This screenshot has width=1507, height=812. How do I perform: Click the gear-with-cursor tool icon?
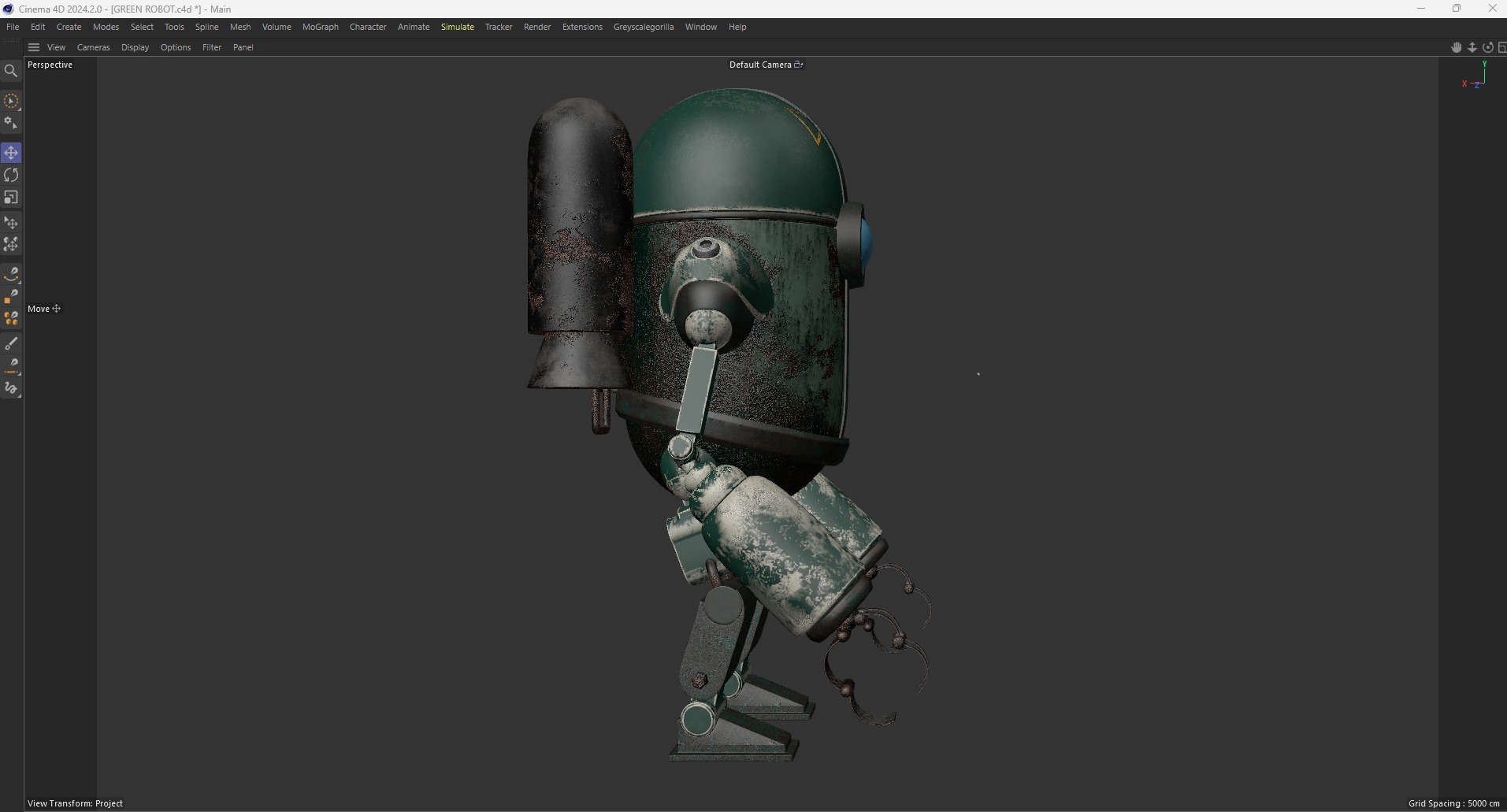click(11, 124)
